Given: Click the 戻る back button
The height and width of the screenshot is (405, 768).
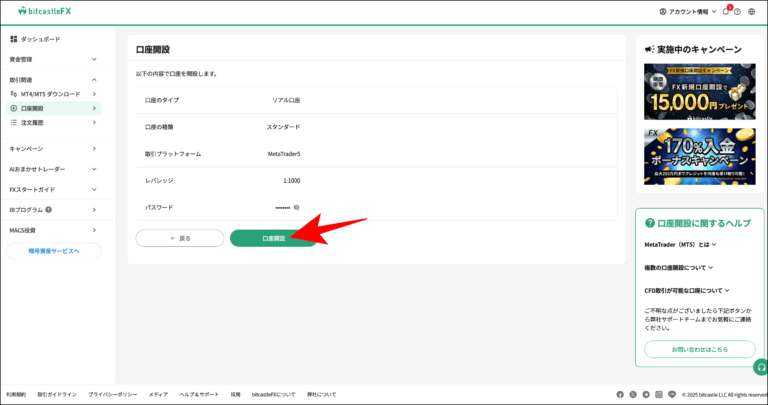Looking at the screenshot, I should pos(180,238).
